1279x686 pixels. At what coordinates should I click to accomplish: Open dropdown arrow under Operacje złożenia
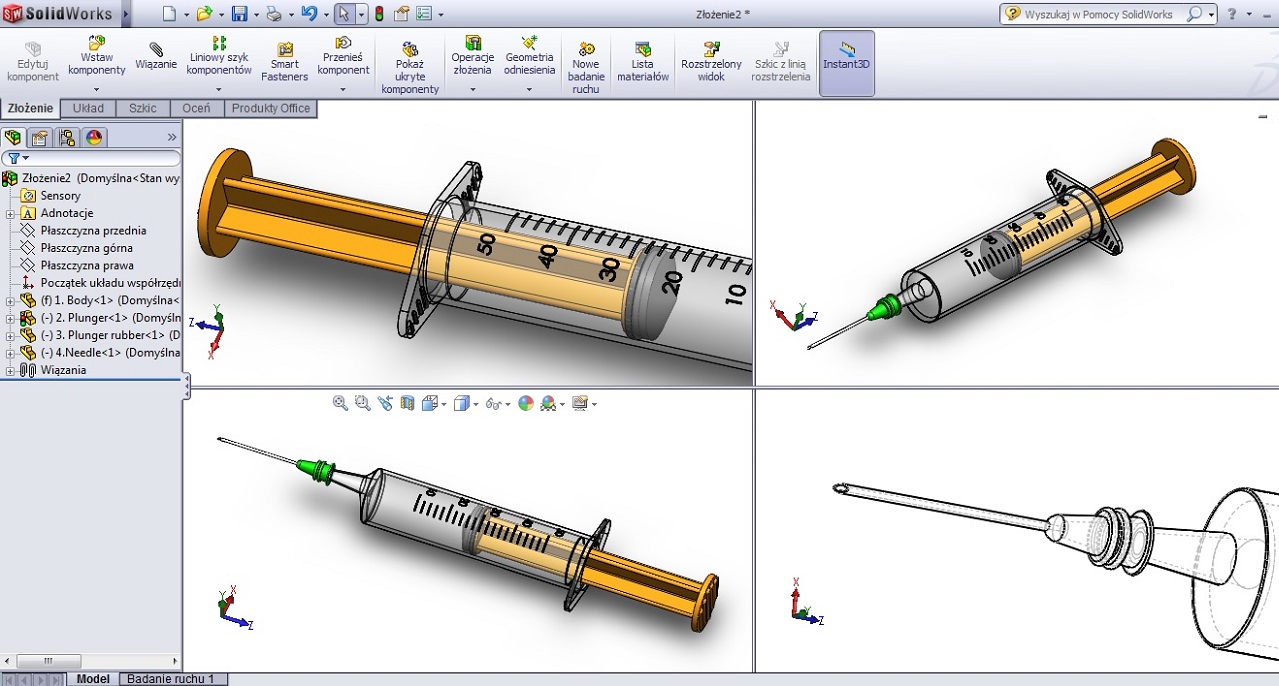[473, 89]
